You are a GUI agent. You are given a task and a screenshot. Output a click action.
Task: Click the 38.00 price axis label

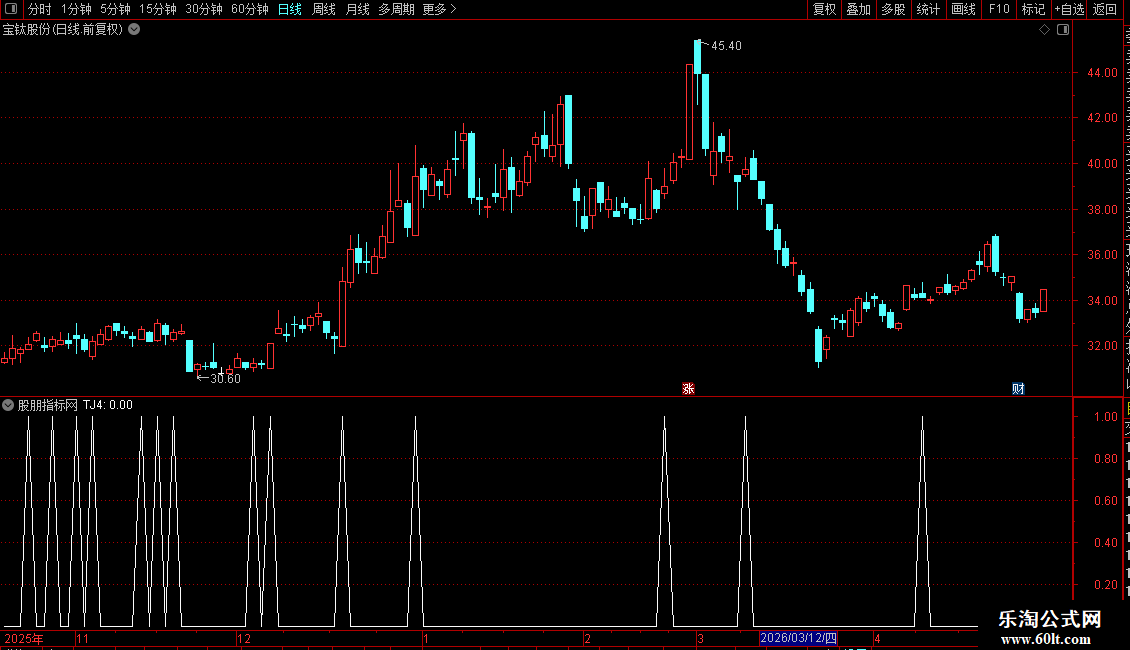pos(1103,210)
